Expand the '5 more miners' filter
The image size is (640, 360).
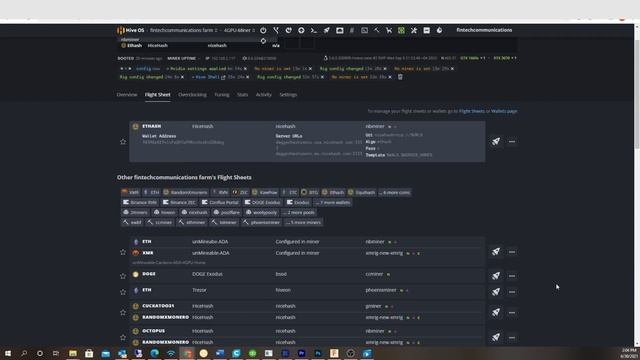click(x=303, y=222)
